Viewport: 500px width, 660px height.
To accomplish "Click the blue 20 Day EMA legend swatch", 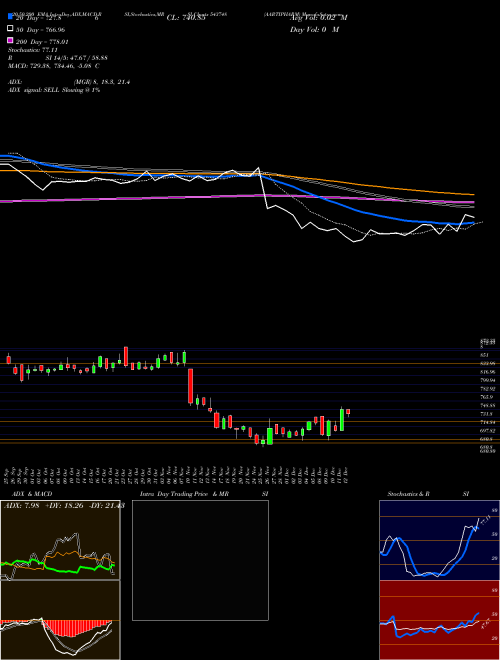I will 10,16.
